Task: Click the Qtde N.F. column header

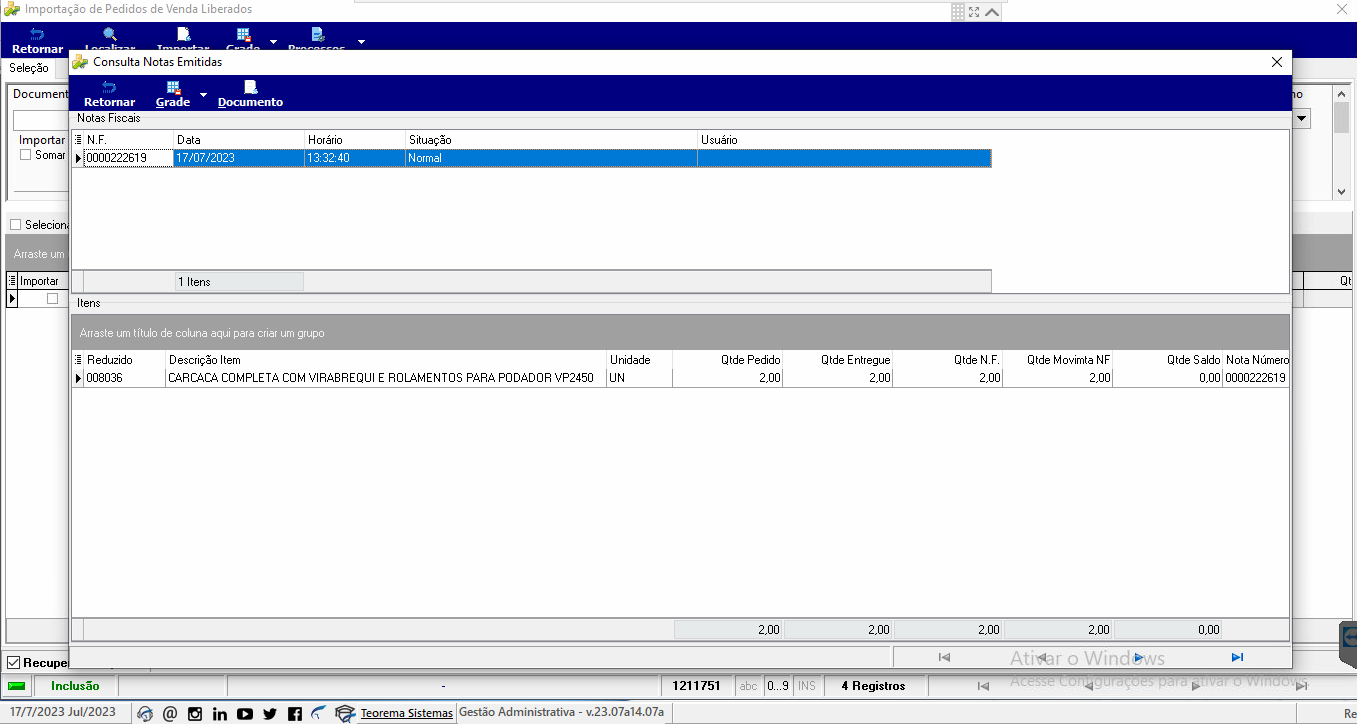Action: (948, 360)
